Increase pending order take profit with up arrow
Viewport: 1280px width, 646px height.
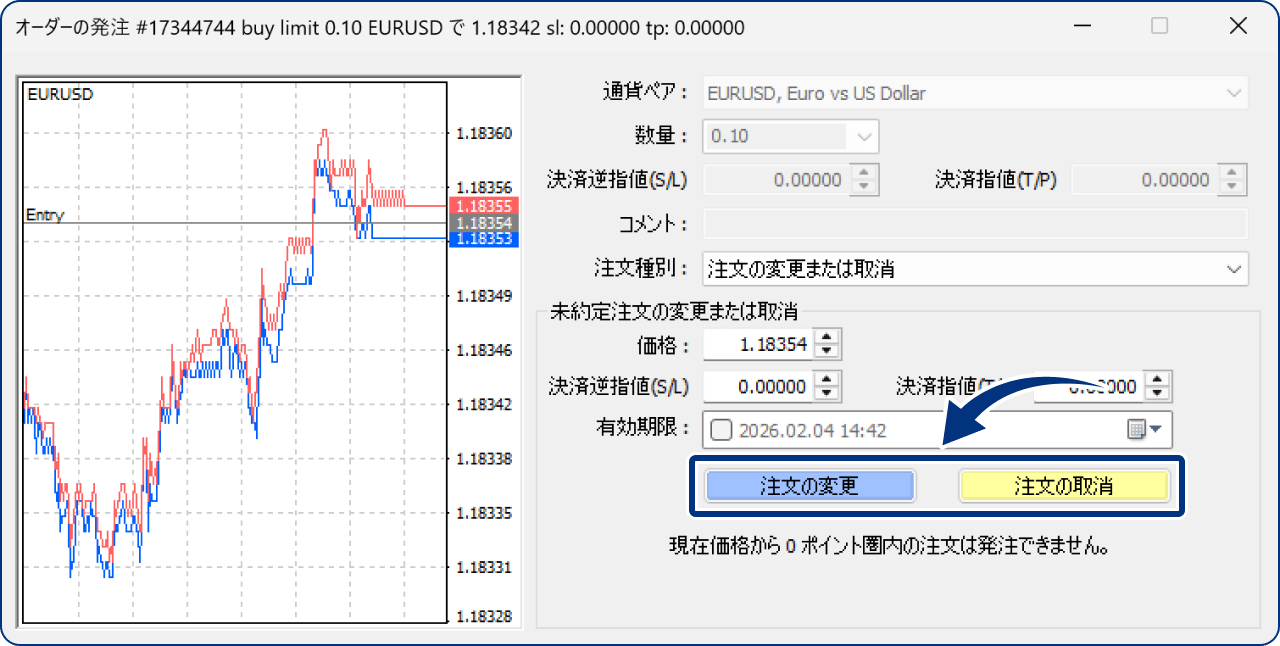pos(1158,380)
